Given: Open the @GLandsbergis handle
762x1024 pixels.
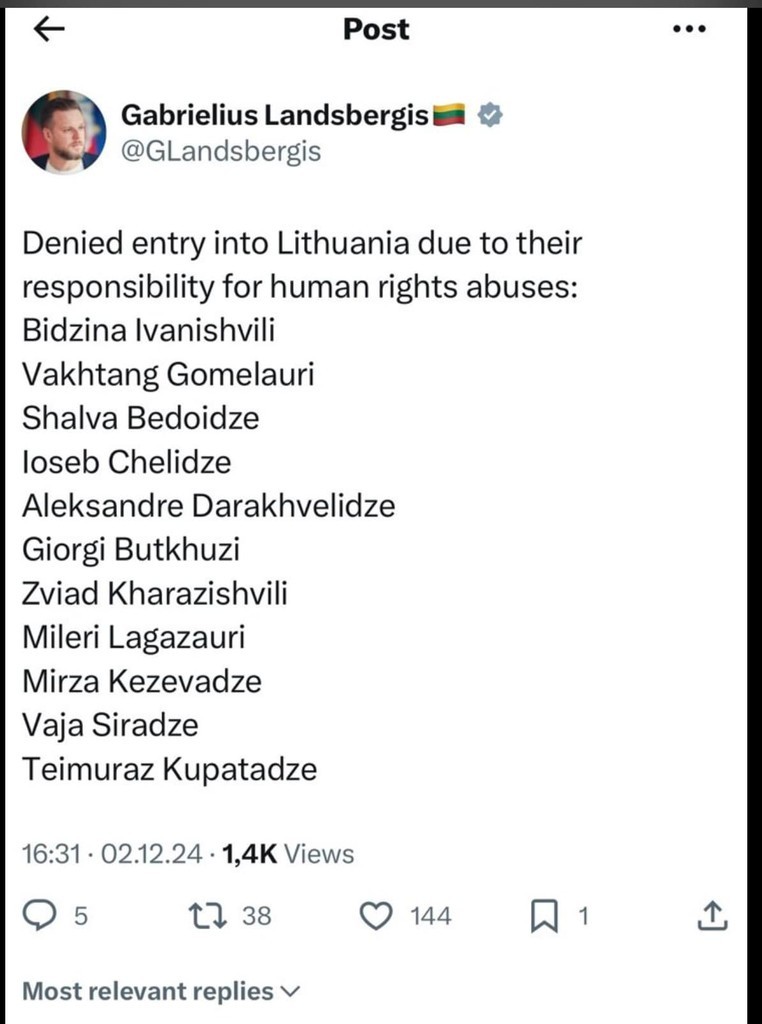Looking at the screenshot, I should (221, 152).
